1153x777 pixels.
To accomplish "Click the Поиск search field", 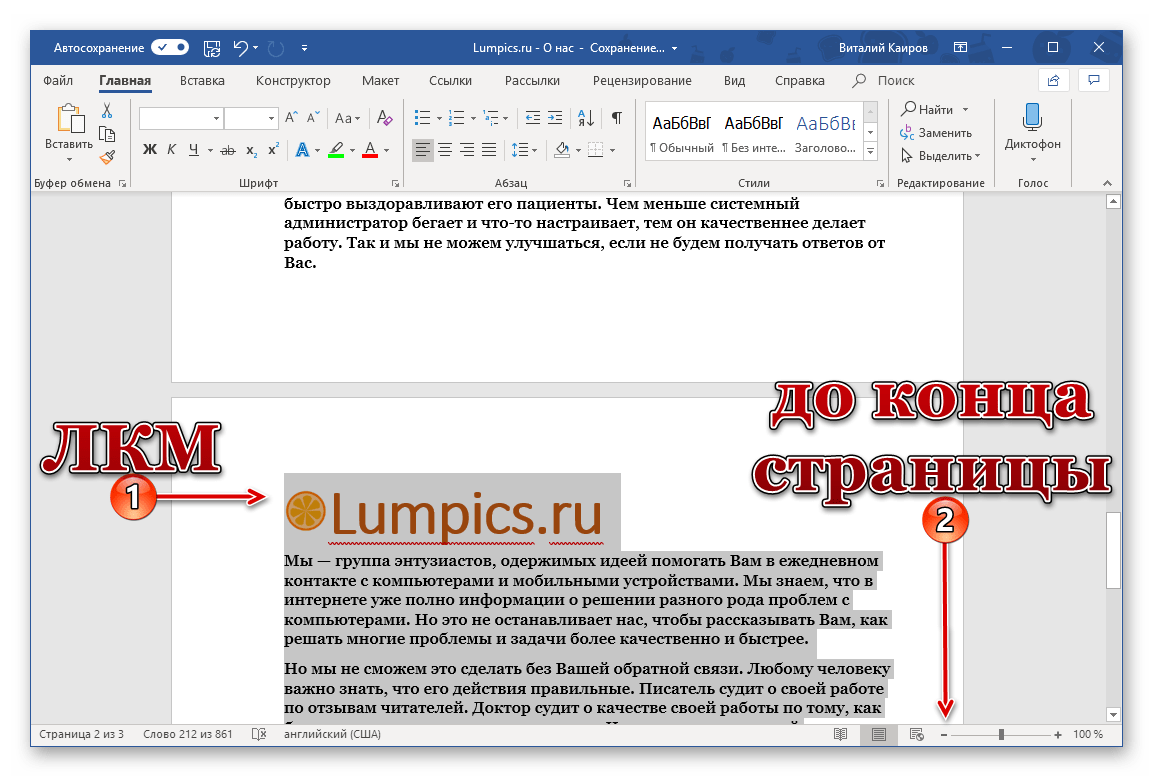I will pos(895,81).
